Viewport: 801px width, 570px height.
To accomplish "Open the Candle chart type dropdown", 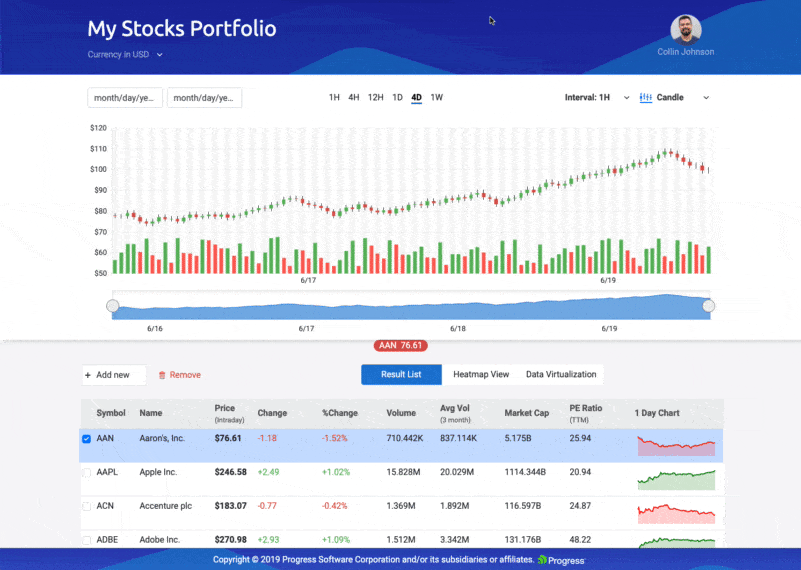I will (674, 98).
